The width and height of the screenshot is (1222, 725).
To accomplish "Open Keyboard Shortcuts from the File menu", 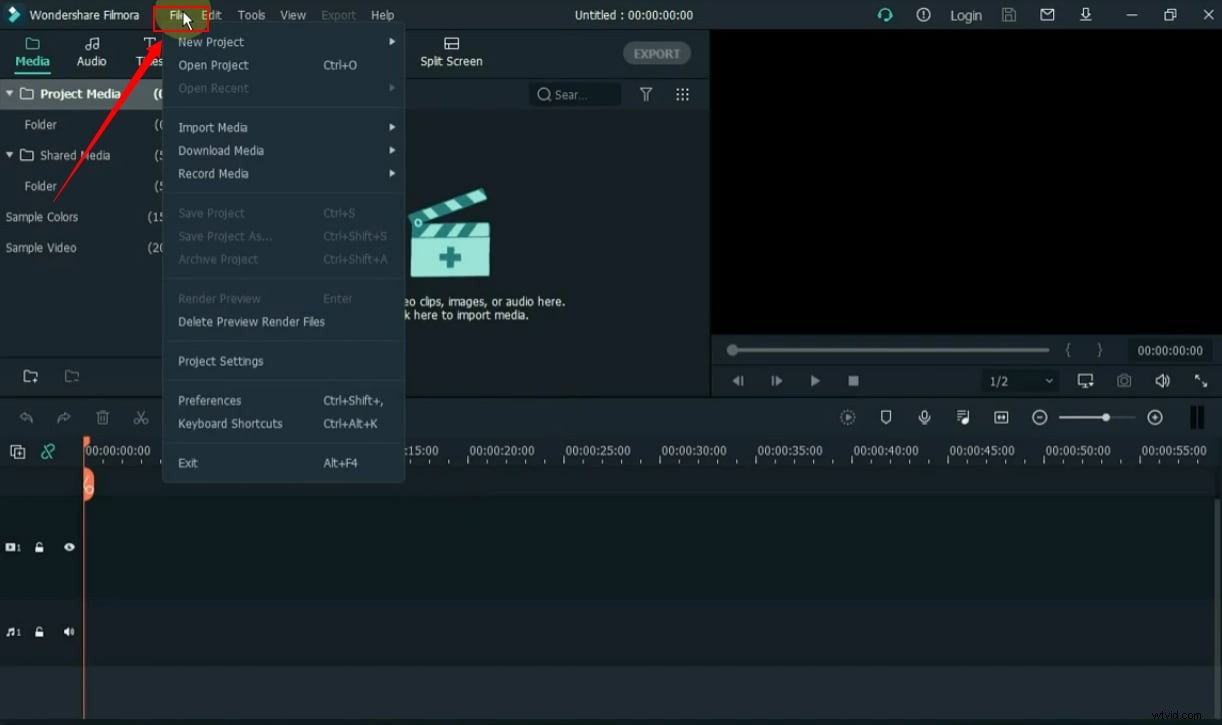I will pos(230,423).
